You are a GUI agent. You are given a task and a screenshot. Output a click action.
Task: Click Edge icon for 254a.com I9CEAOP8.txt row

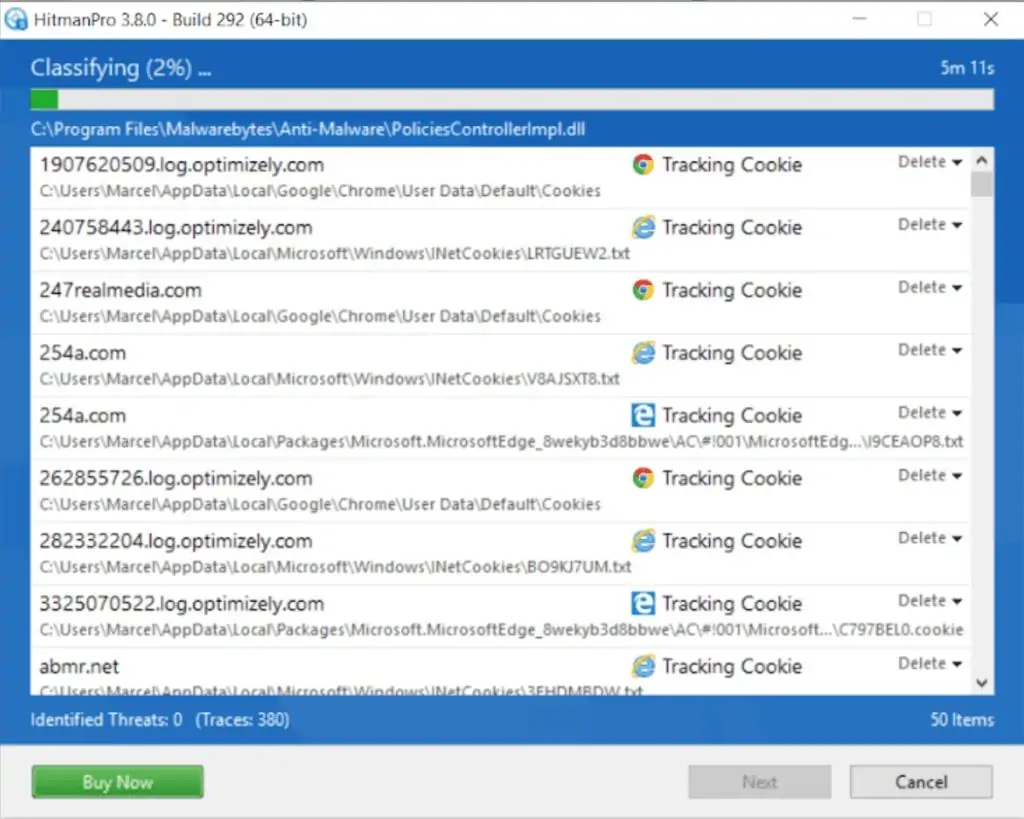[x=643, y=415]
